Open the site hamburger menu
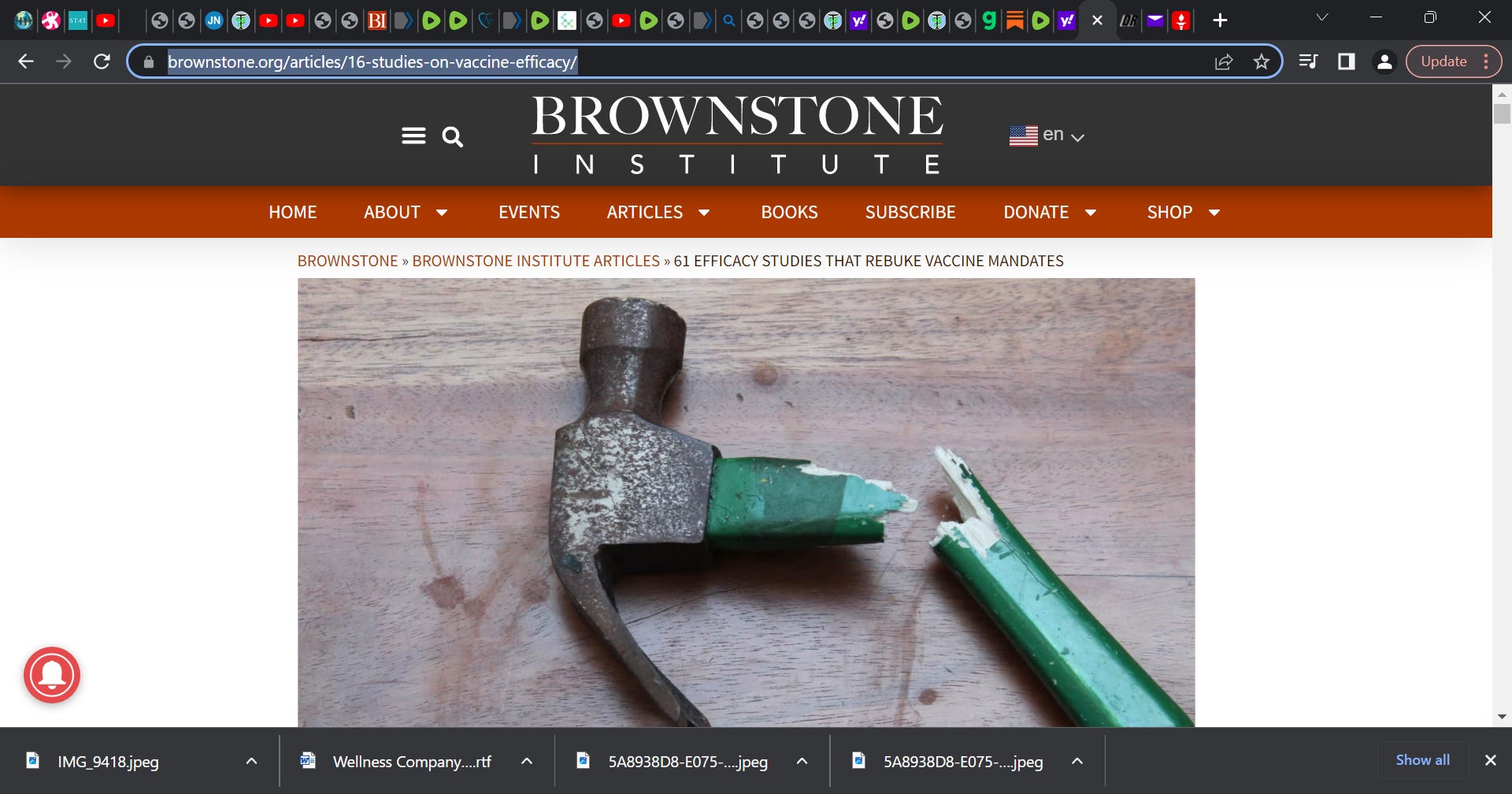This screenshot has width=1512, height=794. pyautogui.click(x=413, y=136)
